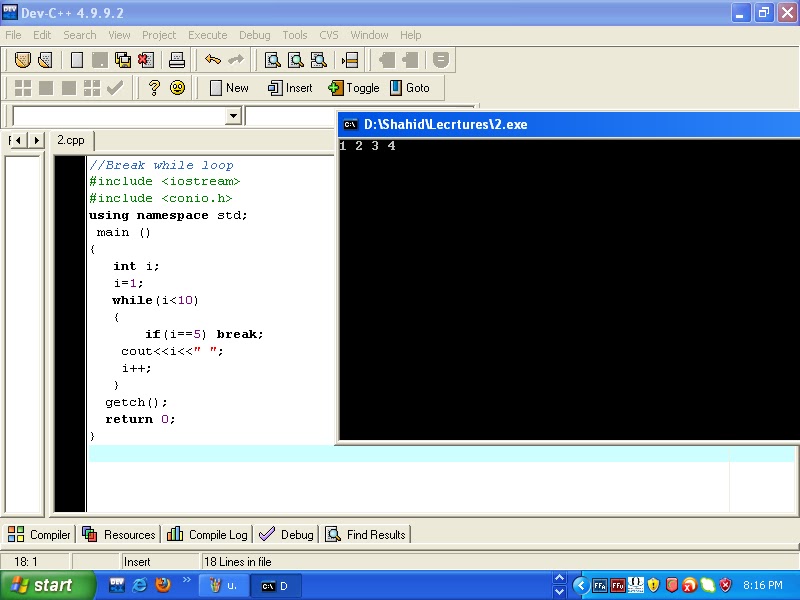Expand the class browser combo box arrow
The height and width of the screenshot is (600, 800).
(x=234, y=116)
